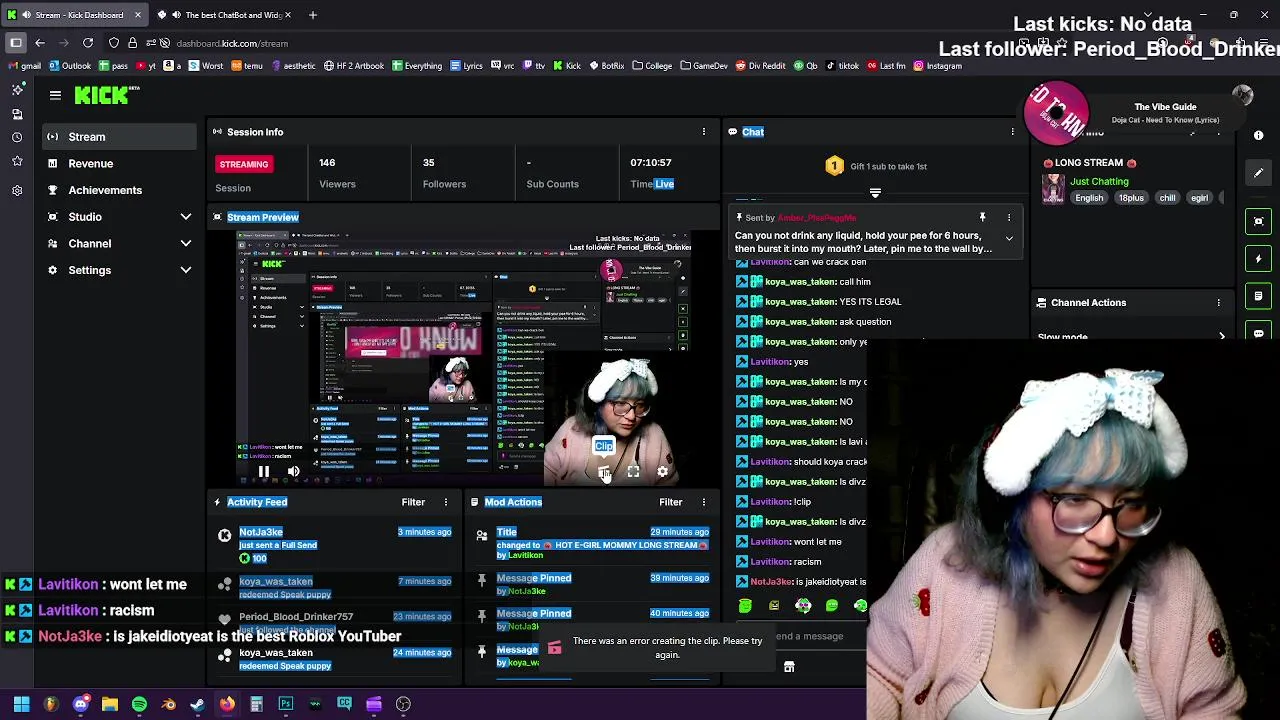This screenshot has height=720, width=1280.
Task: Unpin the pinned chat message
Action: (x=982, y=217)
